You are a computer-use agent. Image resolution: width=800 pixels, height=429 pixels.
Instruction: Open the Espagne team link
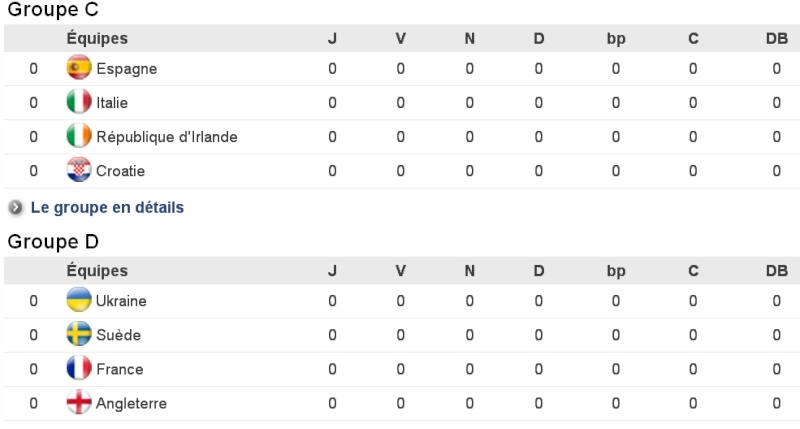coord(127,69)
